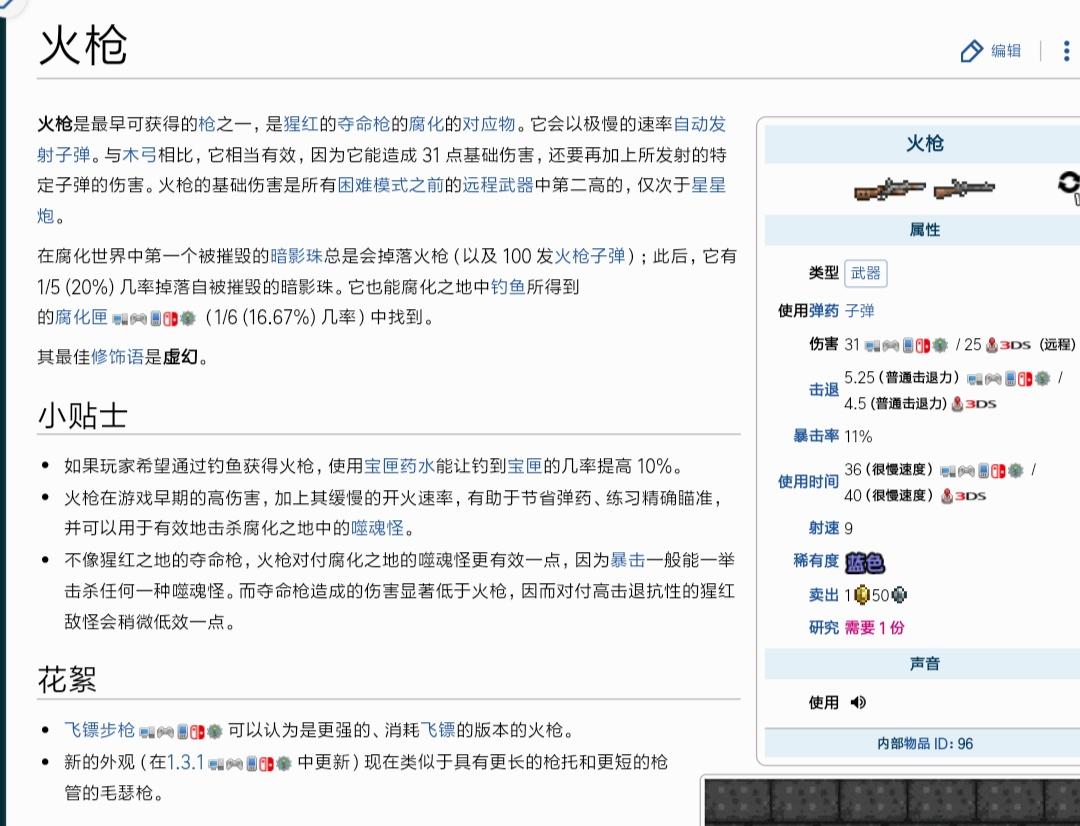This screenshot has width=1080, height=826.
Task: Follow the 暗影珠 link
Action: pyautogui.click(x=297, y=256)
